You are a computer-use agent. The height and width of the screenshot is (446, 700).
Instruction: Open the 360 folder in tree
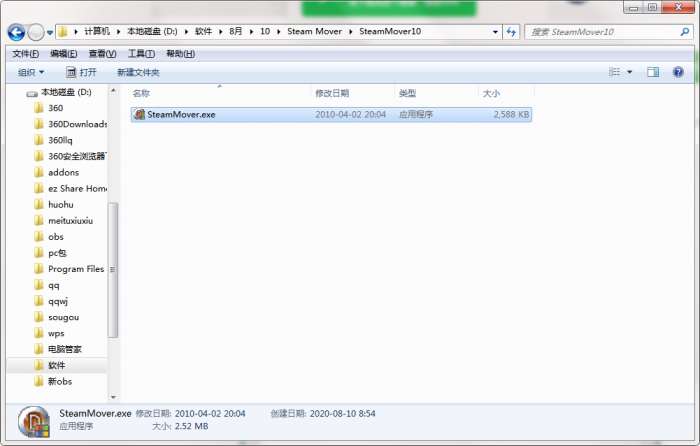pos(55,108)
